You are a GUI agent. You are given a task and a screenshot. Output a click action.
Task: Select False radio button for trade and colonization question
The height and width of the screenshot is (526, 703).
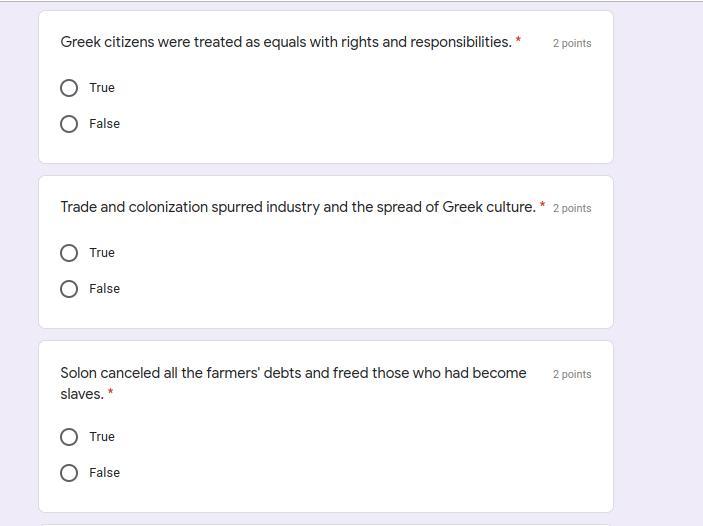(x=69, y=289)
